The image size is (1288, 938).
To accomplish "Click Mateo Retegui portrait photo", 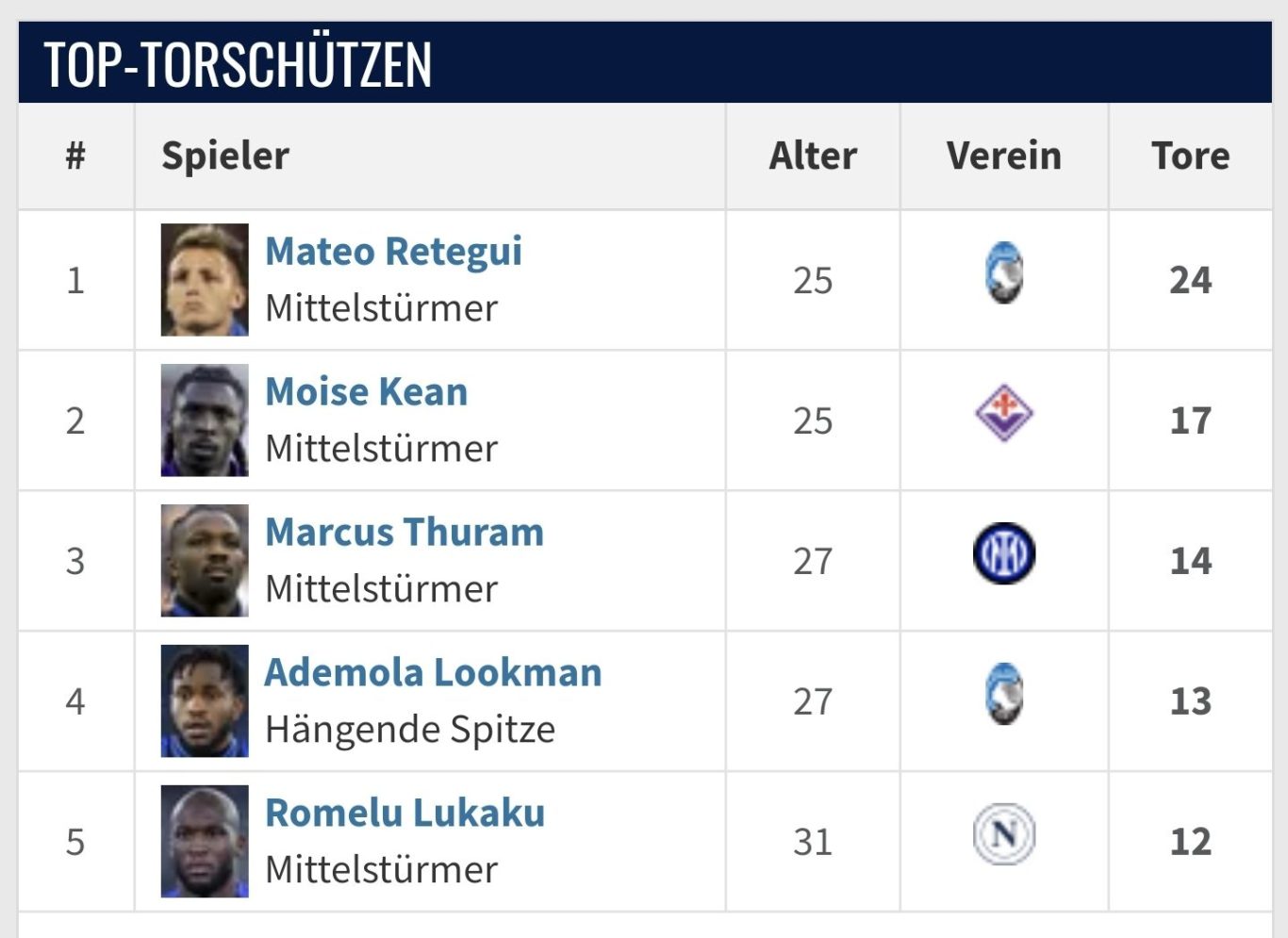I will pyautogui.click(x=205, y=280).
